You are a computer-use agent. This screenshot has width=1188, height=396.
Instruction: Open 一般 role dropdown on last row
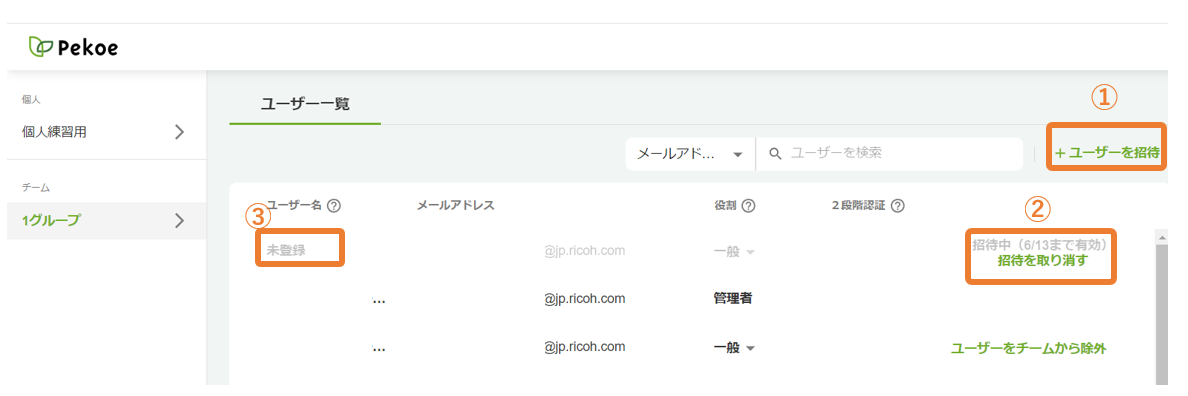point(734,348)
